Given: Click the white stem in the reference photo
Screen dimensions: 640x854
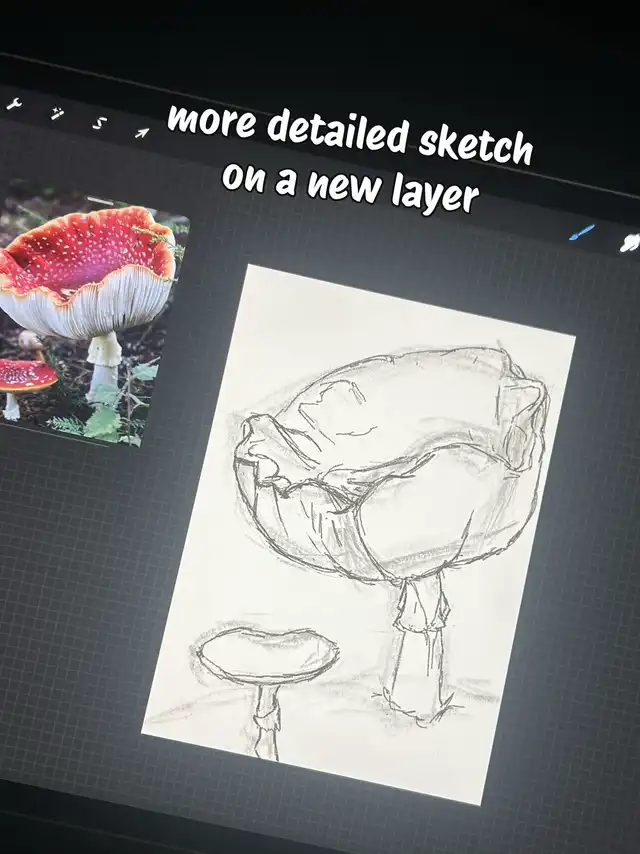Looking at the screenshot, I should [103, 358].
